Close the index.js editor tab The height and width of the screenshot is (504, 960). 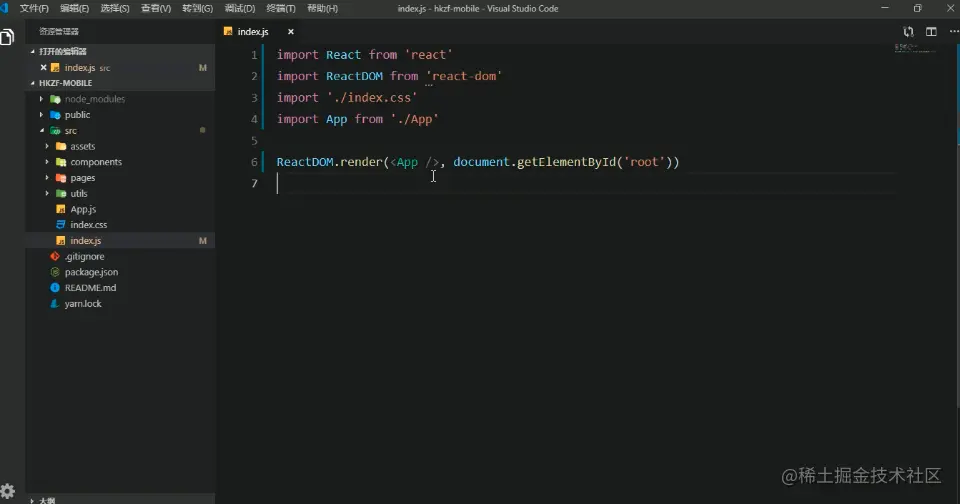coord(291,32)
